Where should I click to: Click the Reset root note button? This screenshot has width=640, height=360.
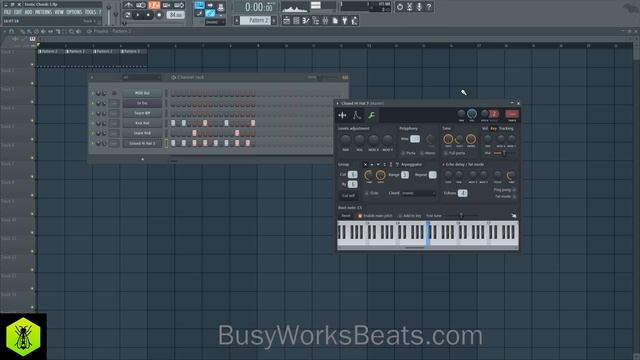point(346,216)
